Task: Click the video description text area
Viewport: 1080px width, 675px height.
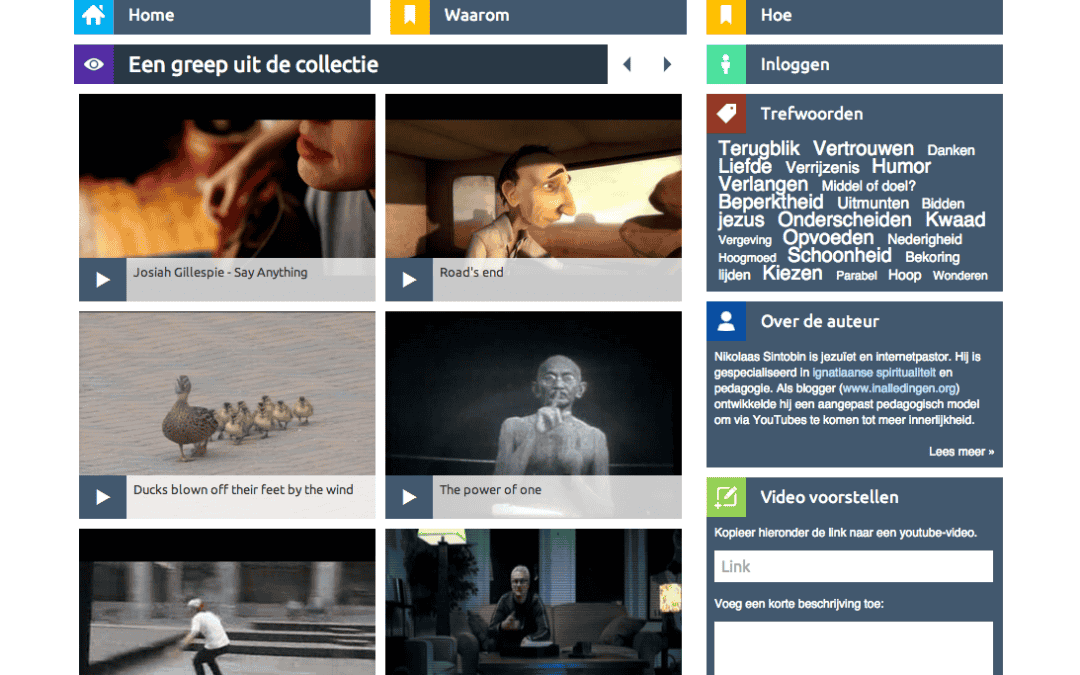Action: (x=853, y=648)
